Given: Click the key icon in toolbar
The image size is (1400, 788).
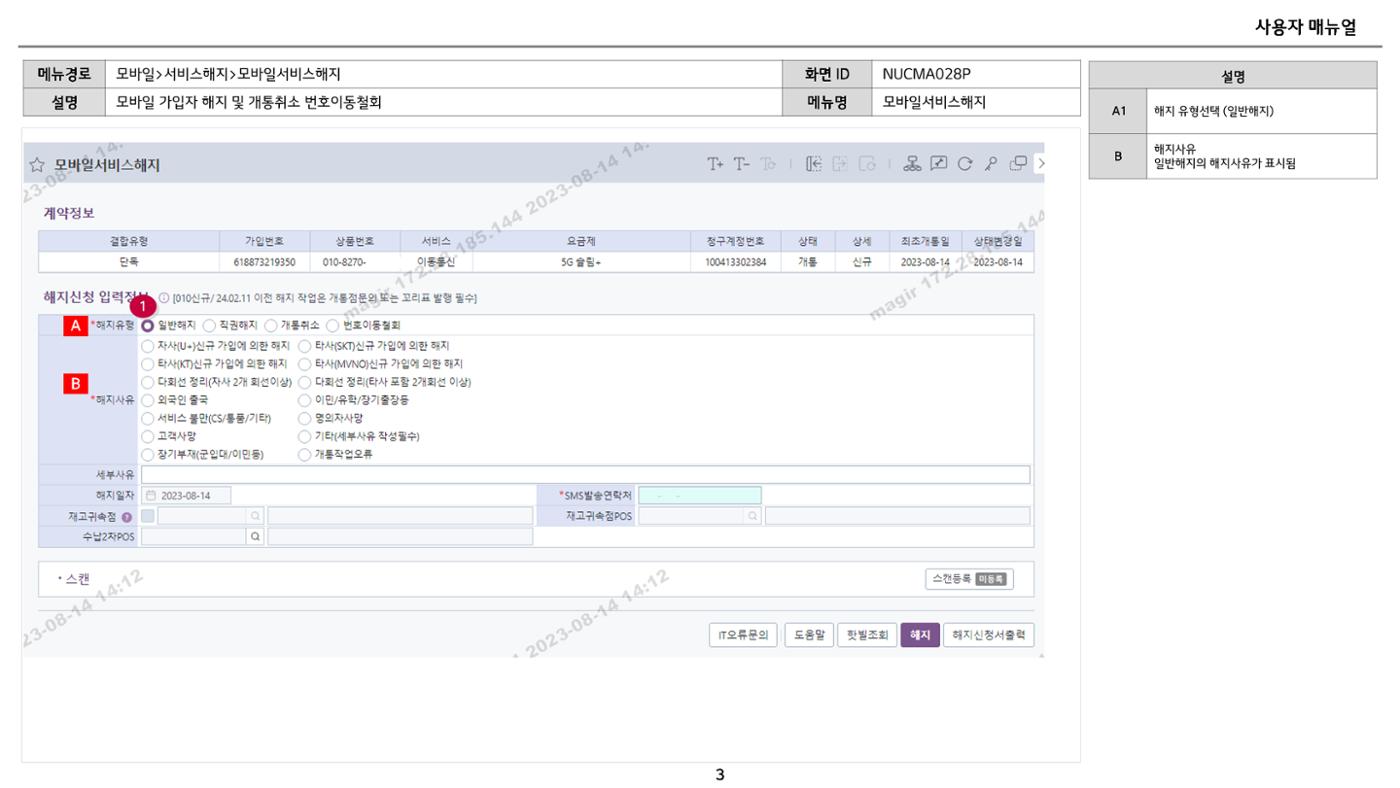Looking at the screenshot, I should click(x=991, y=164).
